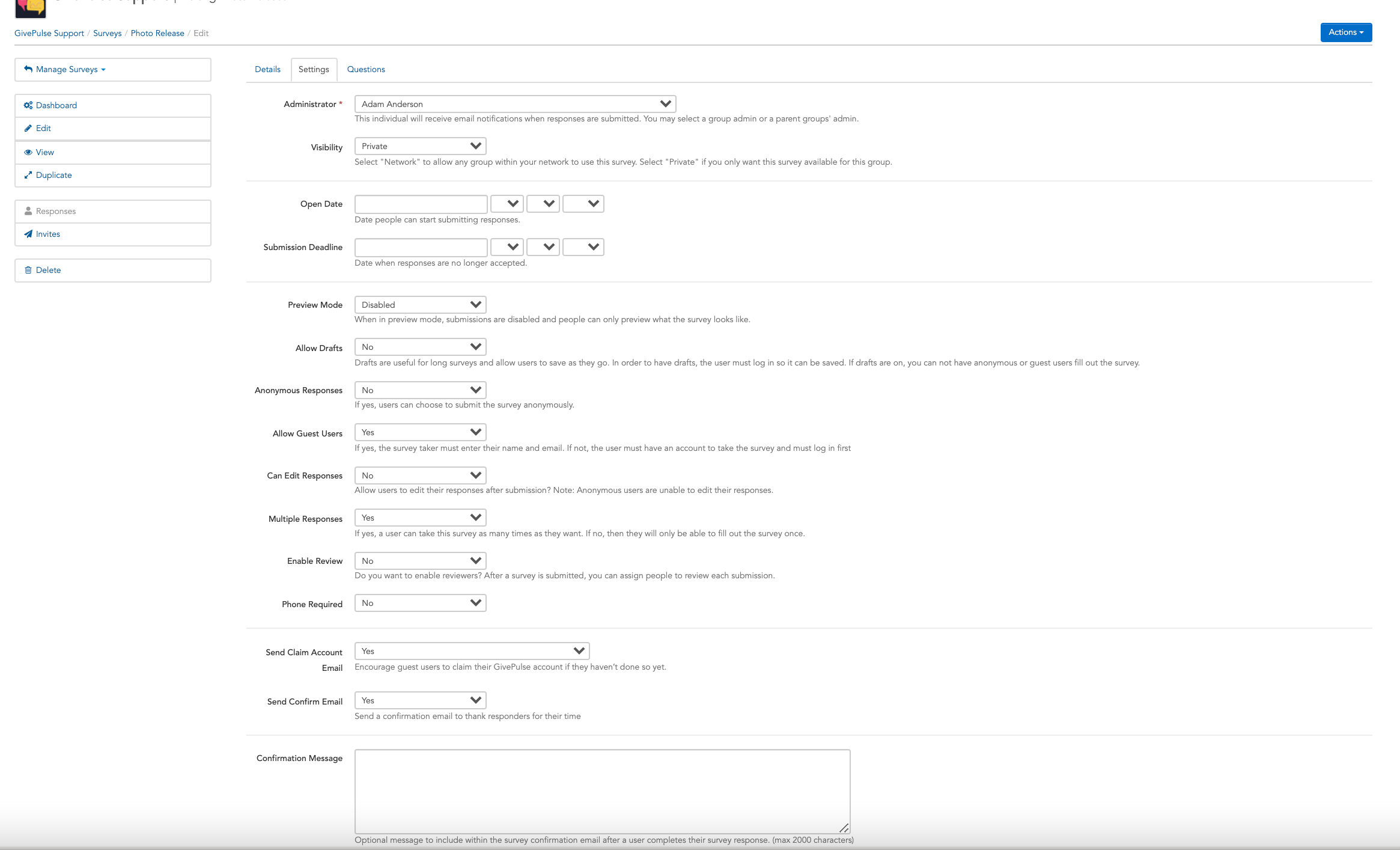Viewport: 1400px width, 850px height.
Task: Open Responses in the sidebar menu
Action: [x=113, y=211]
